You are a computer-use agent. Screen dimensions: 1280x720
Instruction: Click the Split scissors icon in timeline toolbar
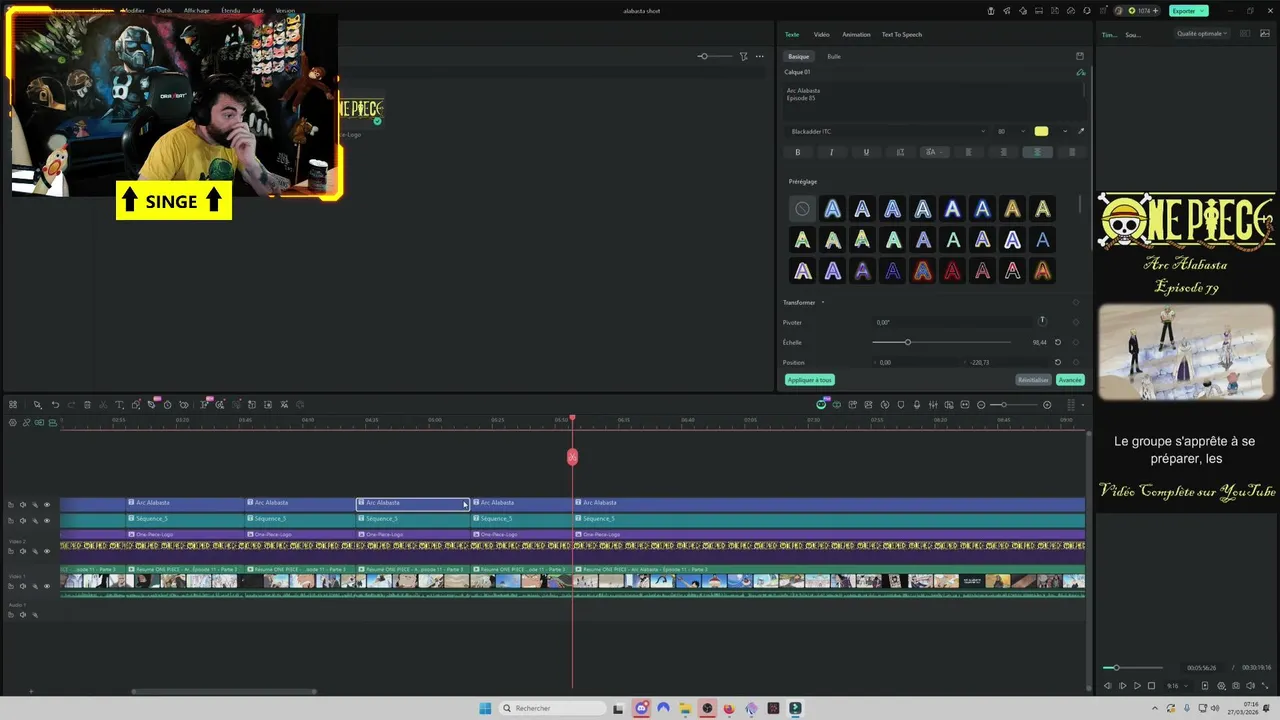pyautogui.click(x=103, y=405)
